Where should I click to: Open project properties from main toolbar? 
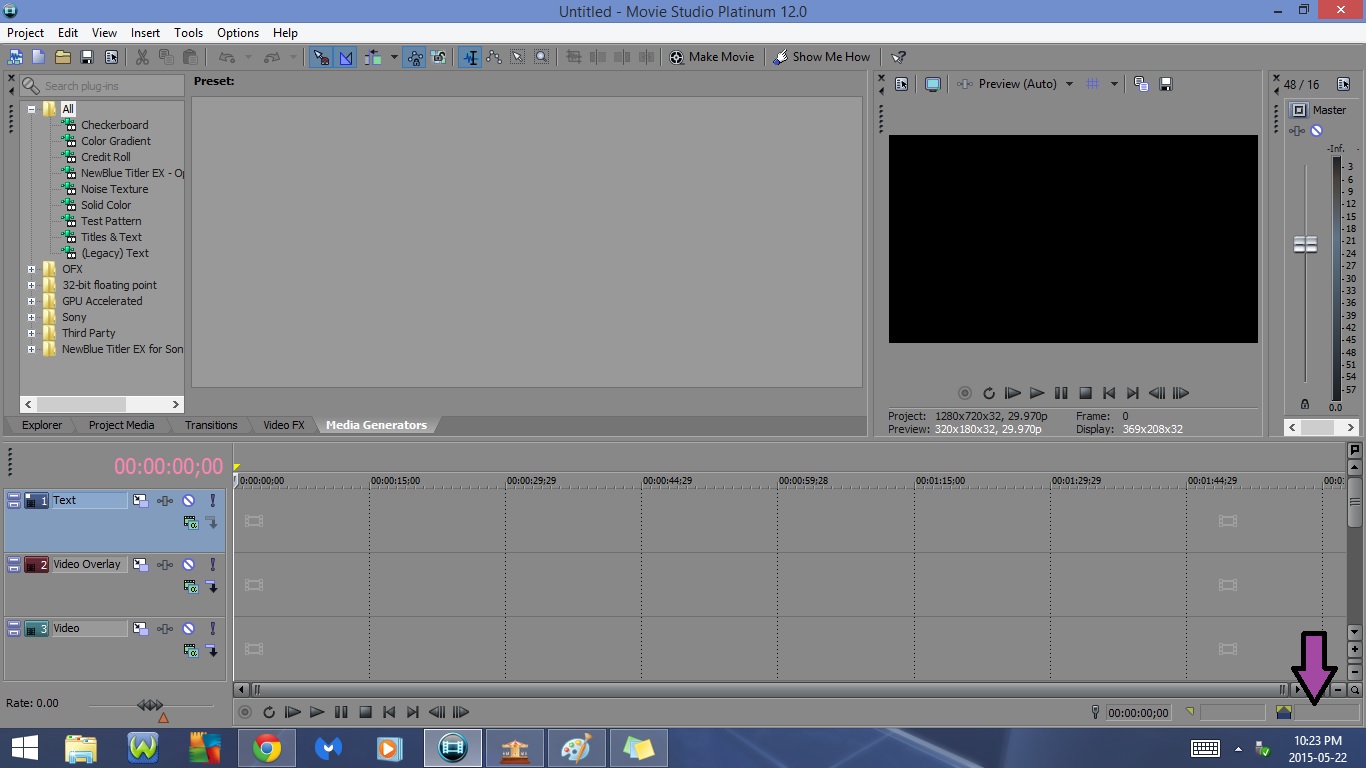[x=111, y=57]
